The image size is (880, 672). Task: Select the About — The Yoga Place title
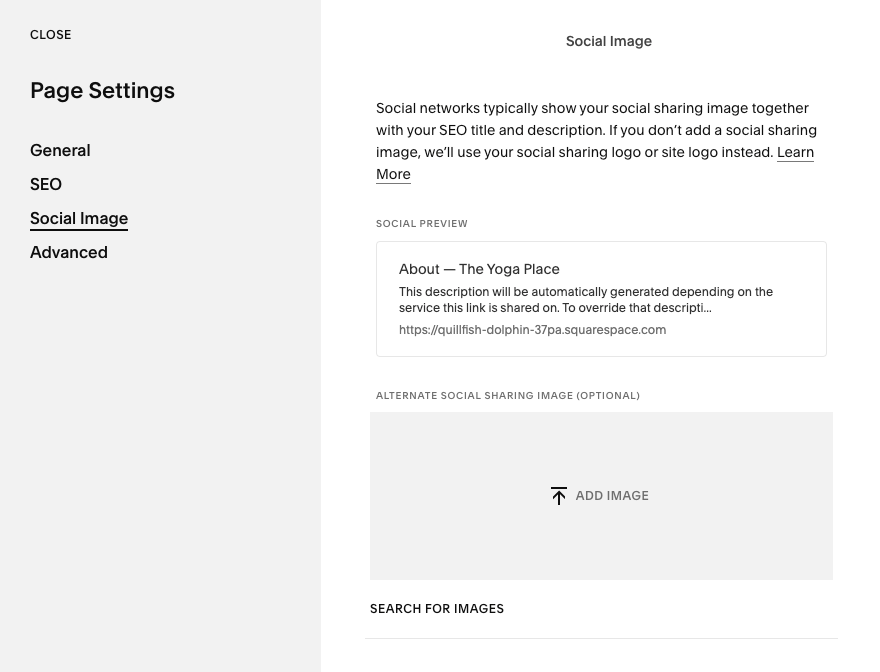coord(479,269)
